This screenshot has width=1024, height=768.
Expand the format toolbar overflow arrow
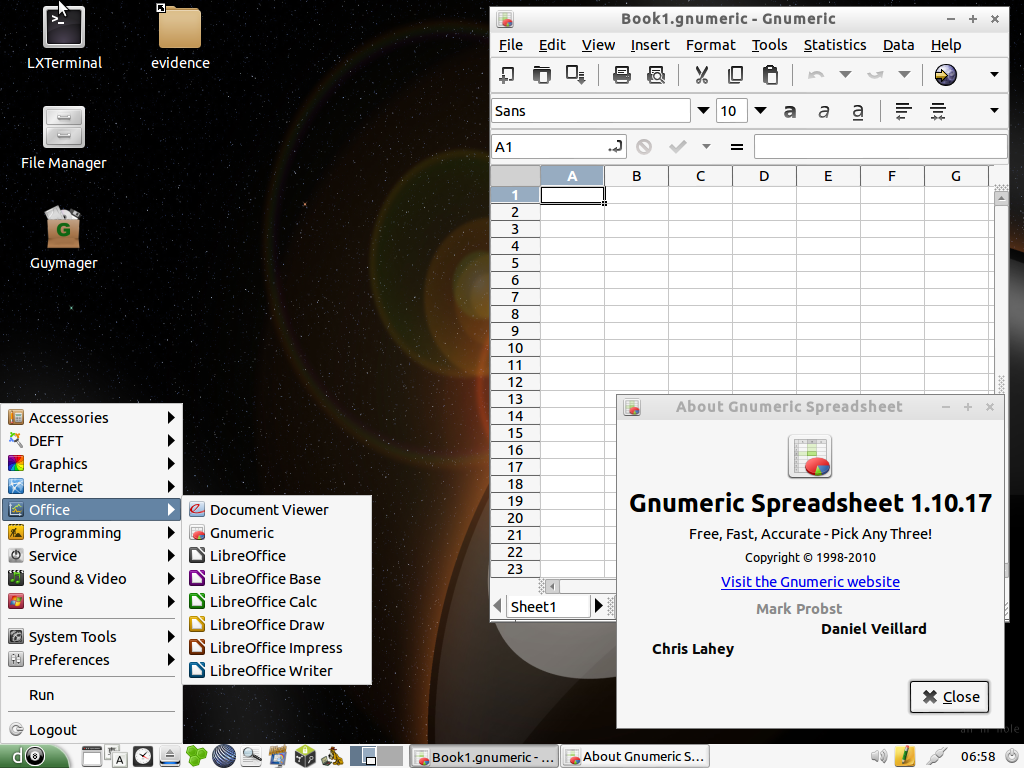[x=994, y=110]
